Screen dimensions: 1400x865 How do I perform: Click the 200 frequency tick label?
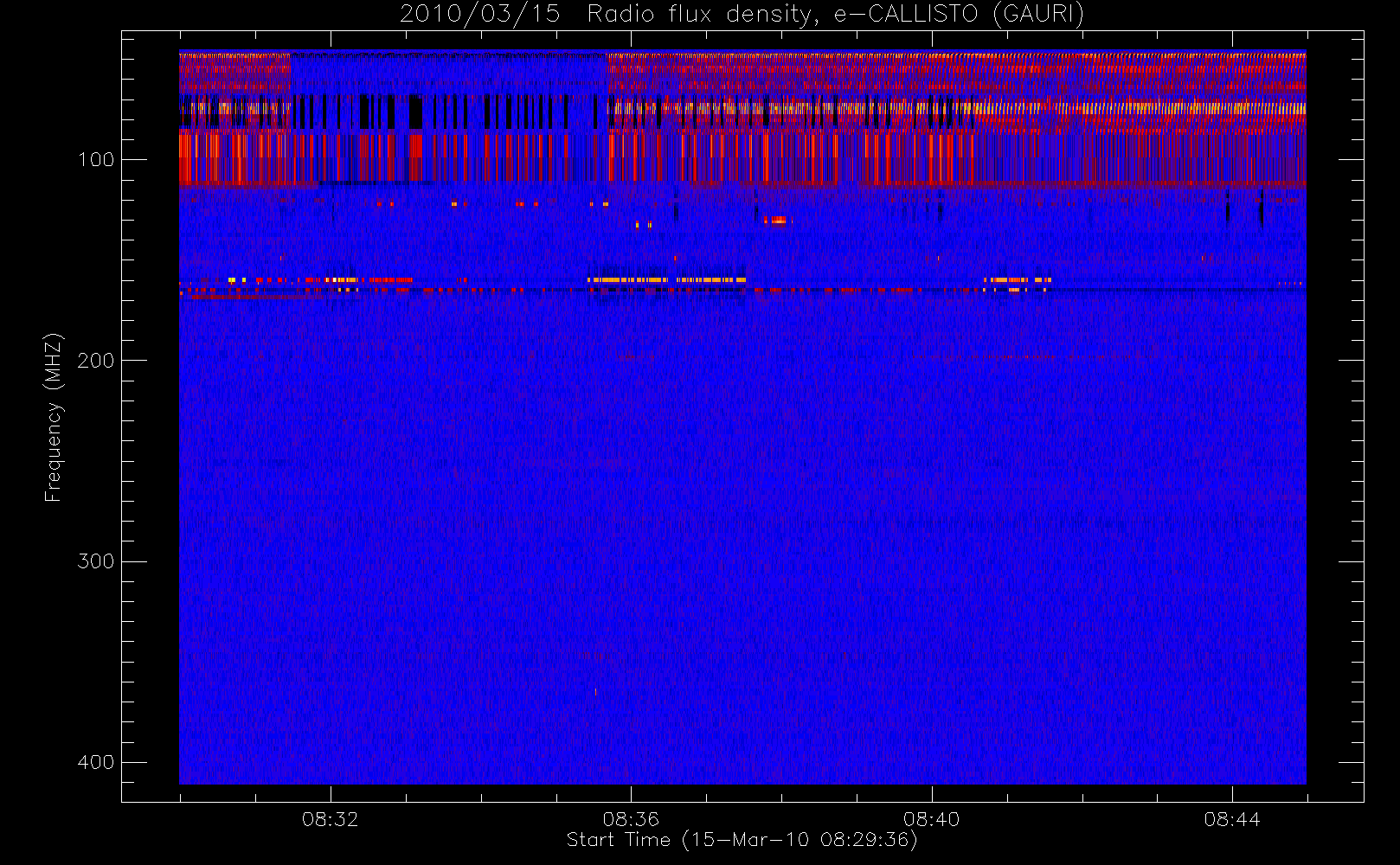coord(95,360)
